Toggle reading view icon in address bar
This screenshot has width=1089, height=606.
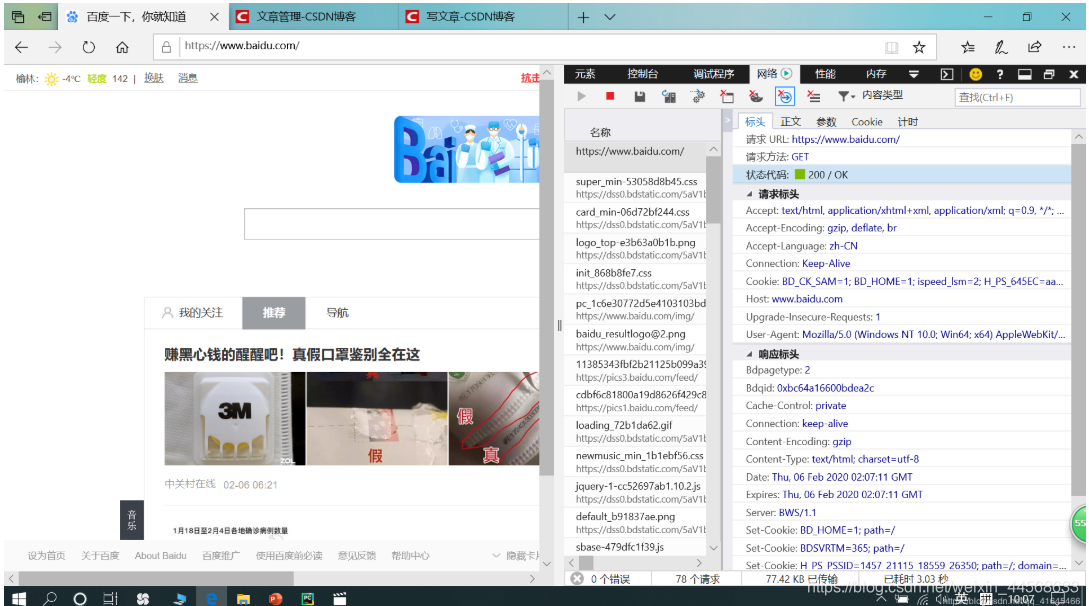[x=891, y=47]
